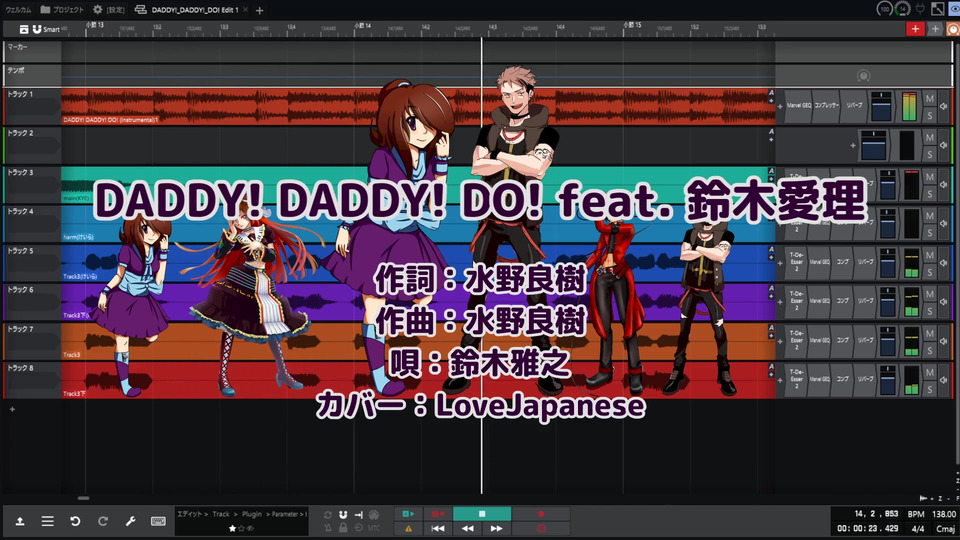Click the undo arrow icon
The width and height of the screenshot is (960, 540).
(x=75, y=521)
